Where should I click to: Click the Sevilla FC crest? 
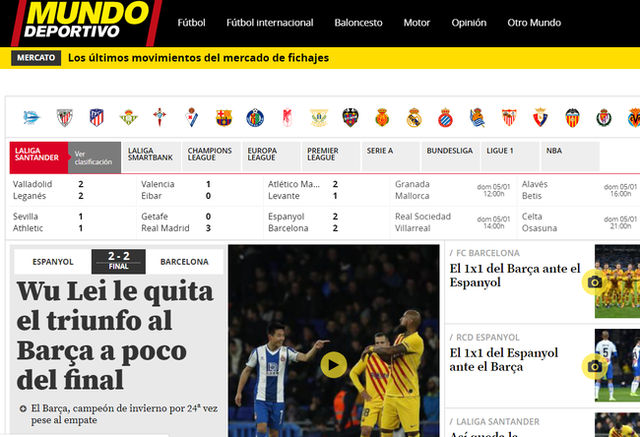[508, 117]
